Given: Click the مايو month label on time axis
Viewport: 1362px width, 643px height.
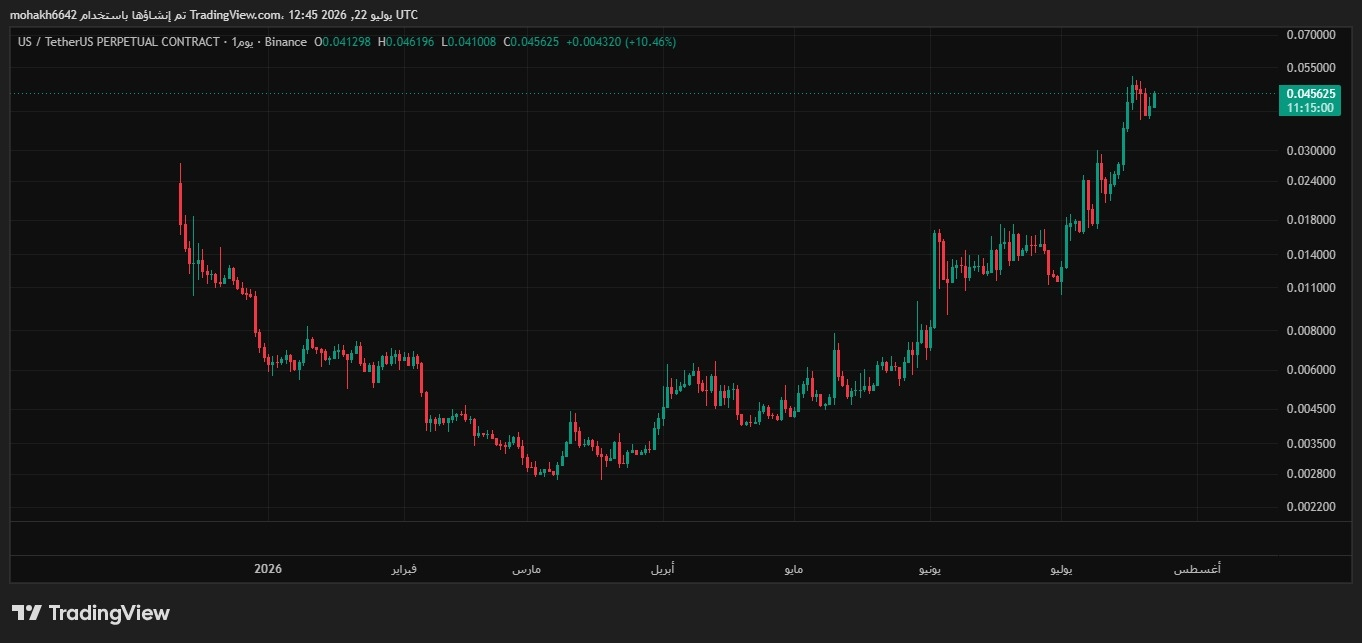Looking at the screenshot, I should (x=792, y=570).
